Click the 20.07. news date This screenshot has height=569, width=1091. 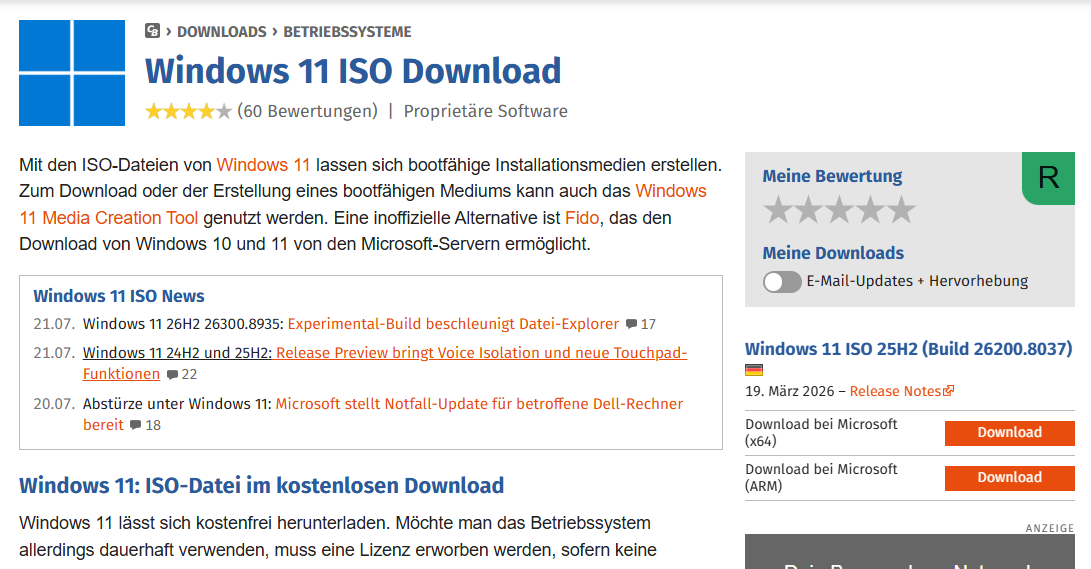[x=54, y=404]
